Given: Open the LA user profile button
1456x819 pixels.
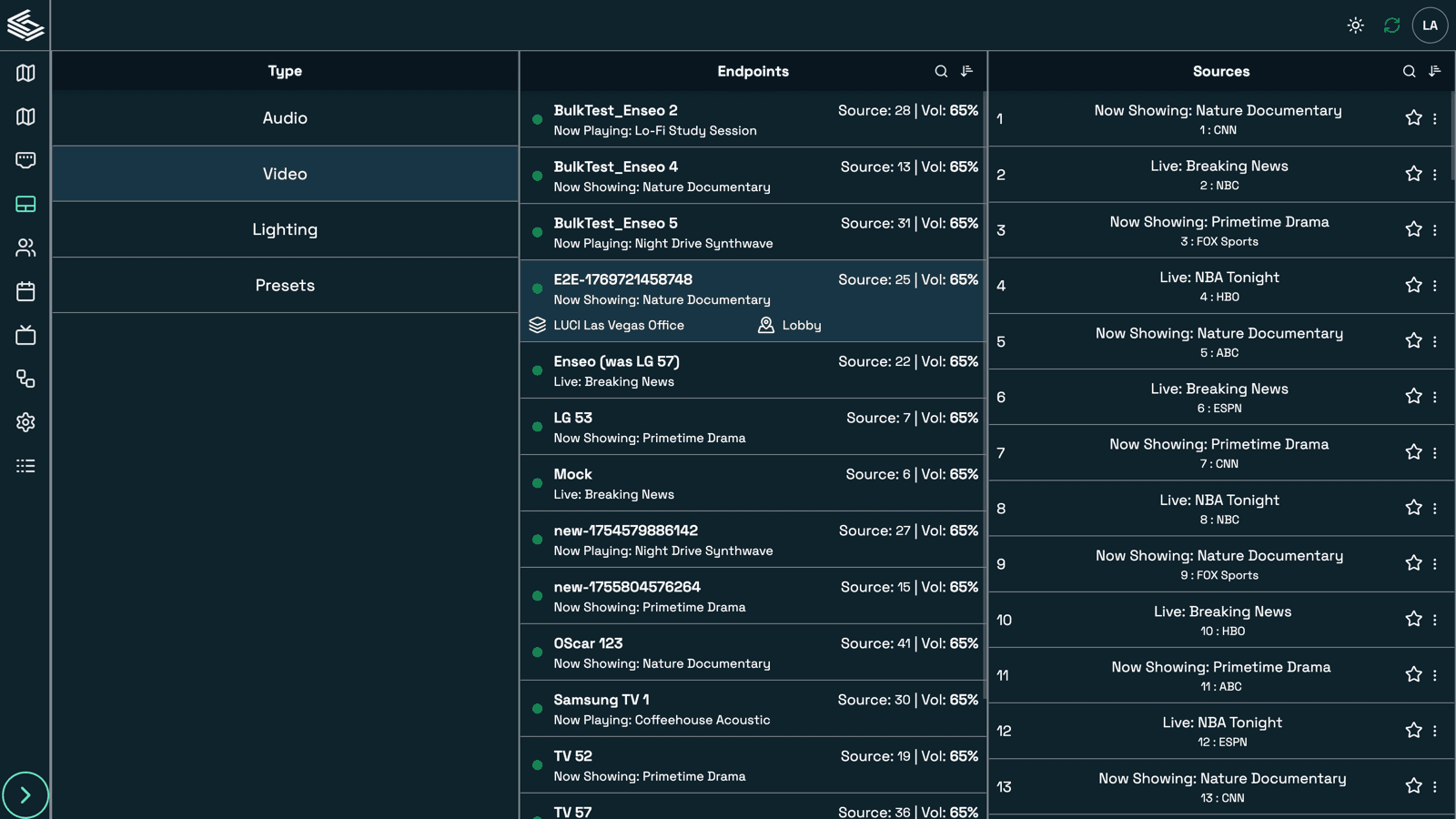Looking at the screenshot, I should [1430, 25].
